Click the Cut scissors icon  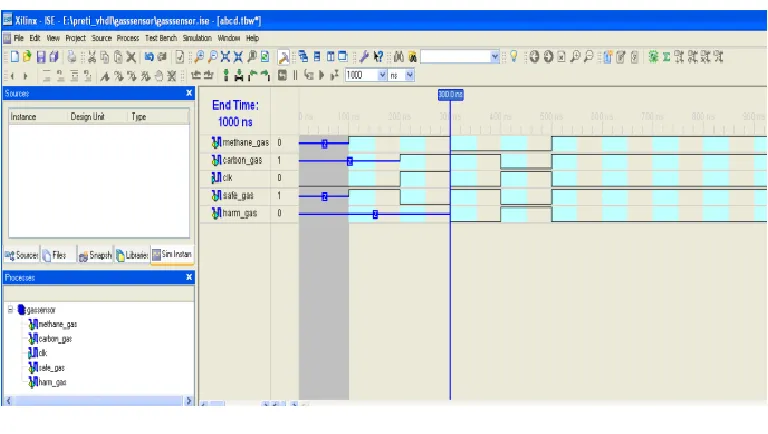(x=92, y=57)
